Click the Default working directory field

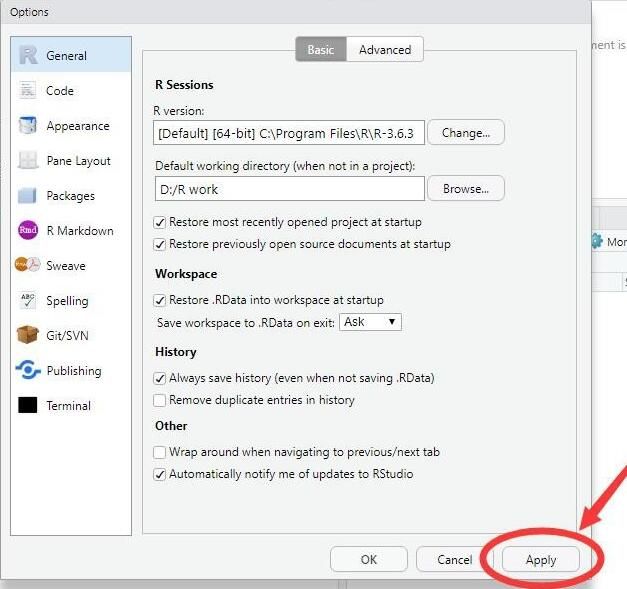point(289,188)
